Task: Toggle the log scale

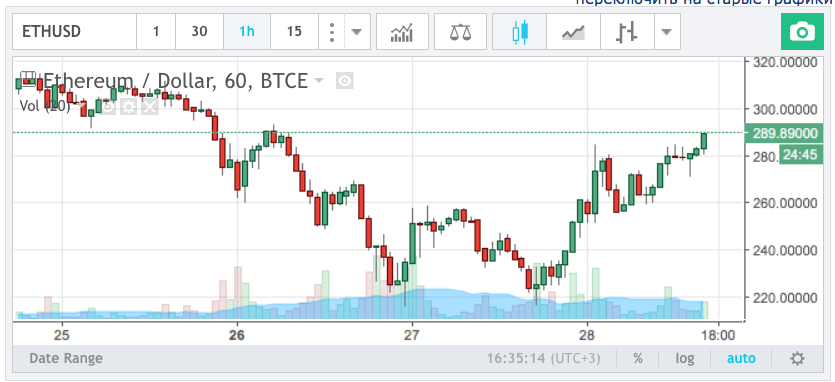Action: coord(684,359)
